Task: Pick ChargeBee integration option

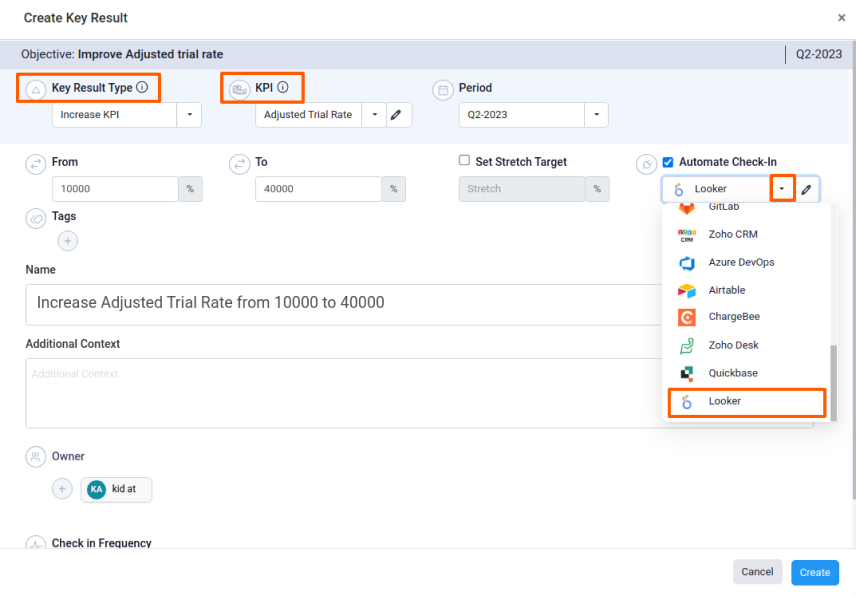Action: click(x=747, y=317)
